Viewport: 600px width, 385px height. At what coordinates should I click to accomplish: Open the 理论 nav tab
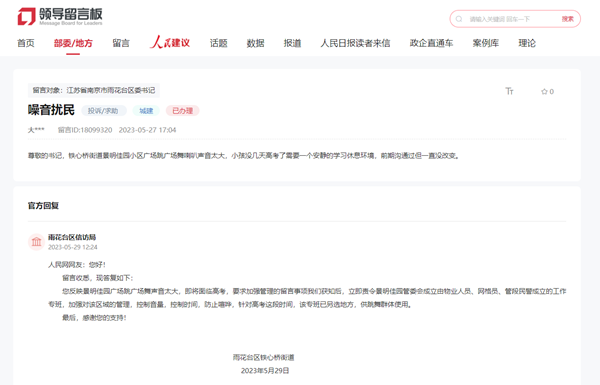(x=527, y=43)
